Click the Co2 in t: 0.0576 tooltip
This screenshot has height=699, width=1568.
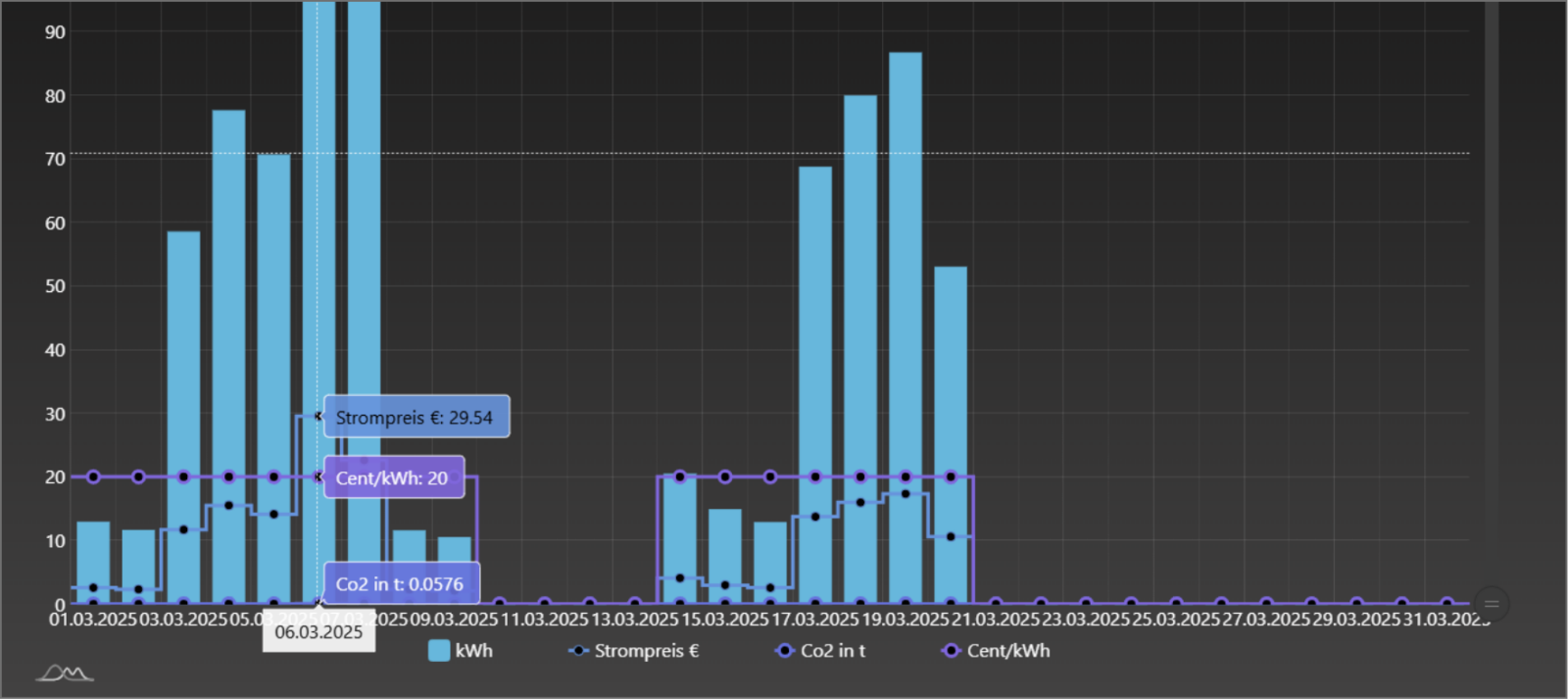pyautogui.click(x=401, y=583)
